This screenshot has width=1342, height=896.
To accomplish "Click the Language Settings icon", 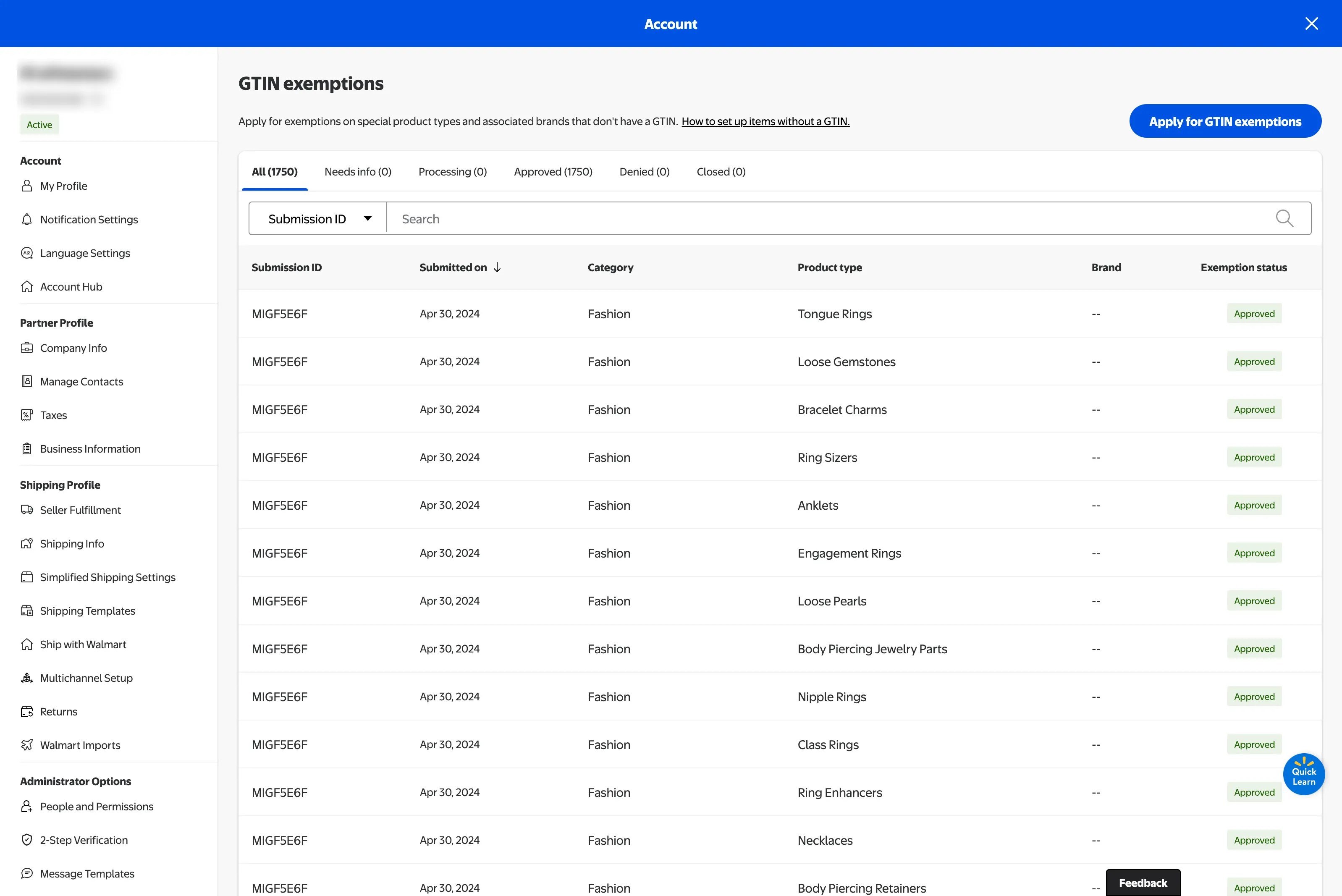I will pyautogui.click(x=27, y=253).
